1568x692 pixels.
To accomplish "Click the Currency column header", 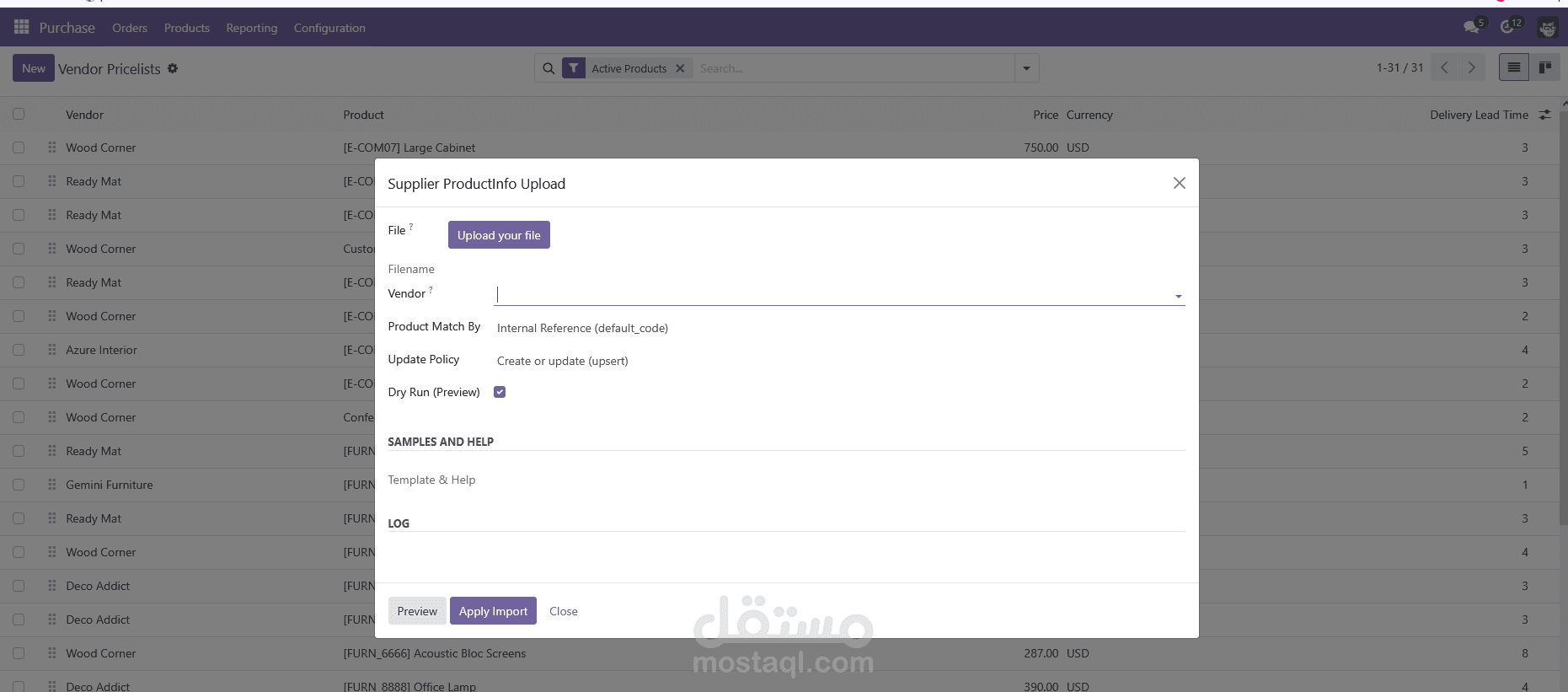I will 1089,115.
